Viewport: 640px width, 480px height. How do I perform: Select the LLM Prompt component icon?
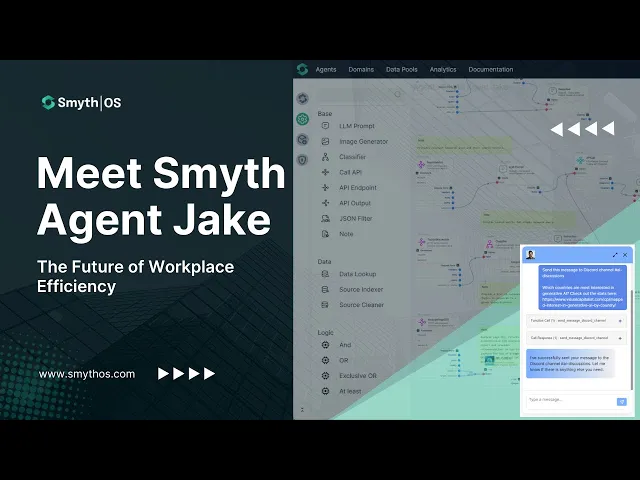tap(325, 126)
